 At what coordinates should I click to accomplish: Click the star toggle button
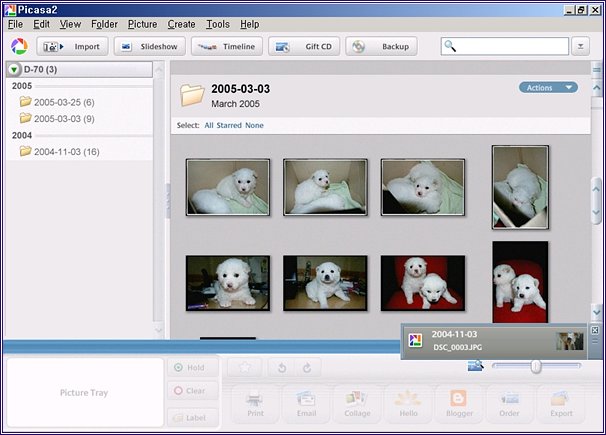pos(243,368)
